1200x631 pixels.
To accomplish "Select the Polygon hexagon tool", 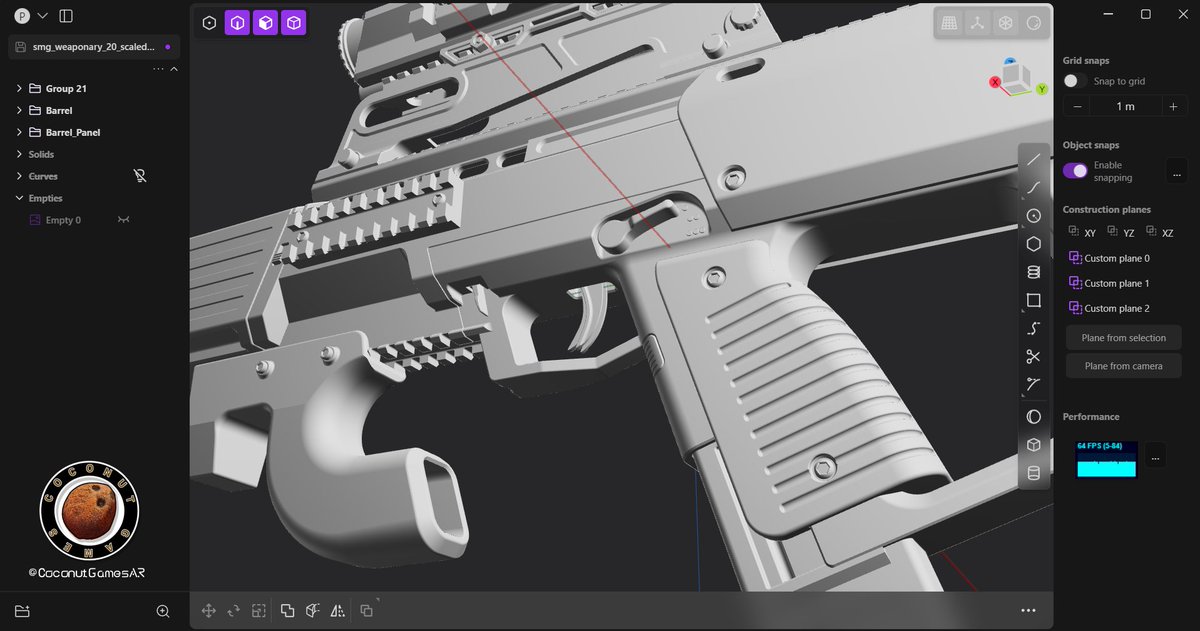I will coord(1034,244).
